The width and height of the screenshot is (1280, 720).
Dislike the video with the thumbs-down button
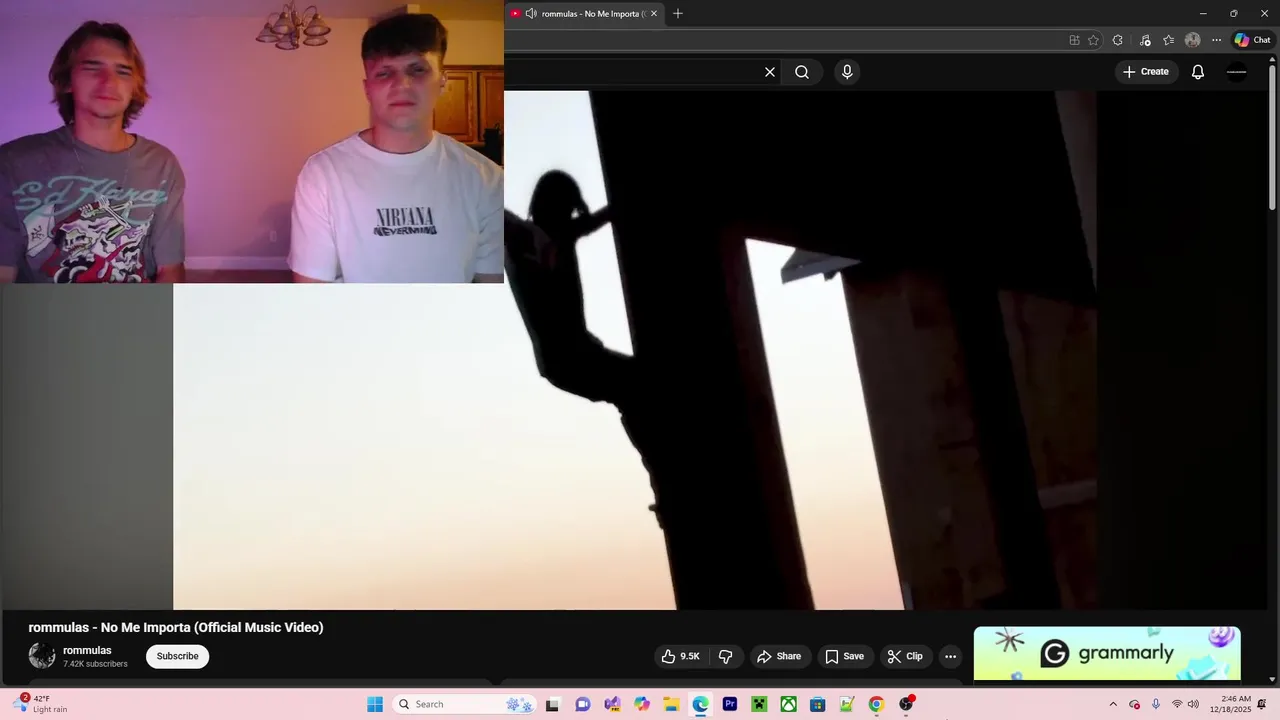point(726,656)
